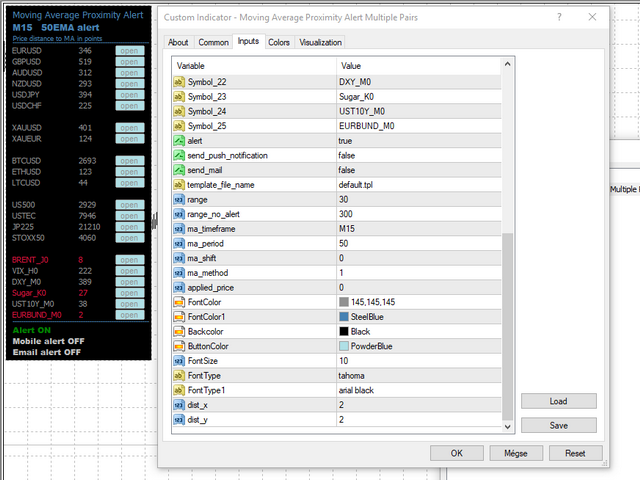Select the Inputs tab
The width and height of the screenshot is (640, 480).
[x=248, y=41]
